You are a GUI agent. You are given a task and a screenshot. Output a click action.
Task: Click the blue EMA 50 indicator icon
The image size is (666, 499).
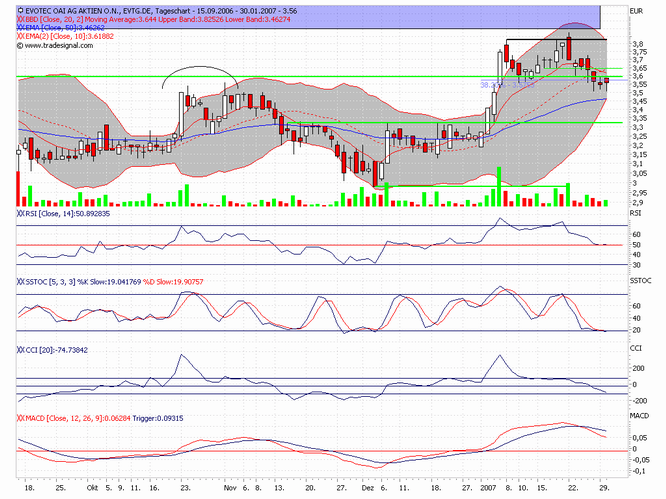click(x=21, y=27)
